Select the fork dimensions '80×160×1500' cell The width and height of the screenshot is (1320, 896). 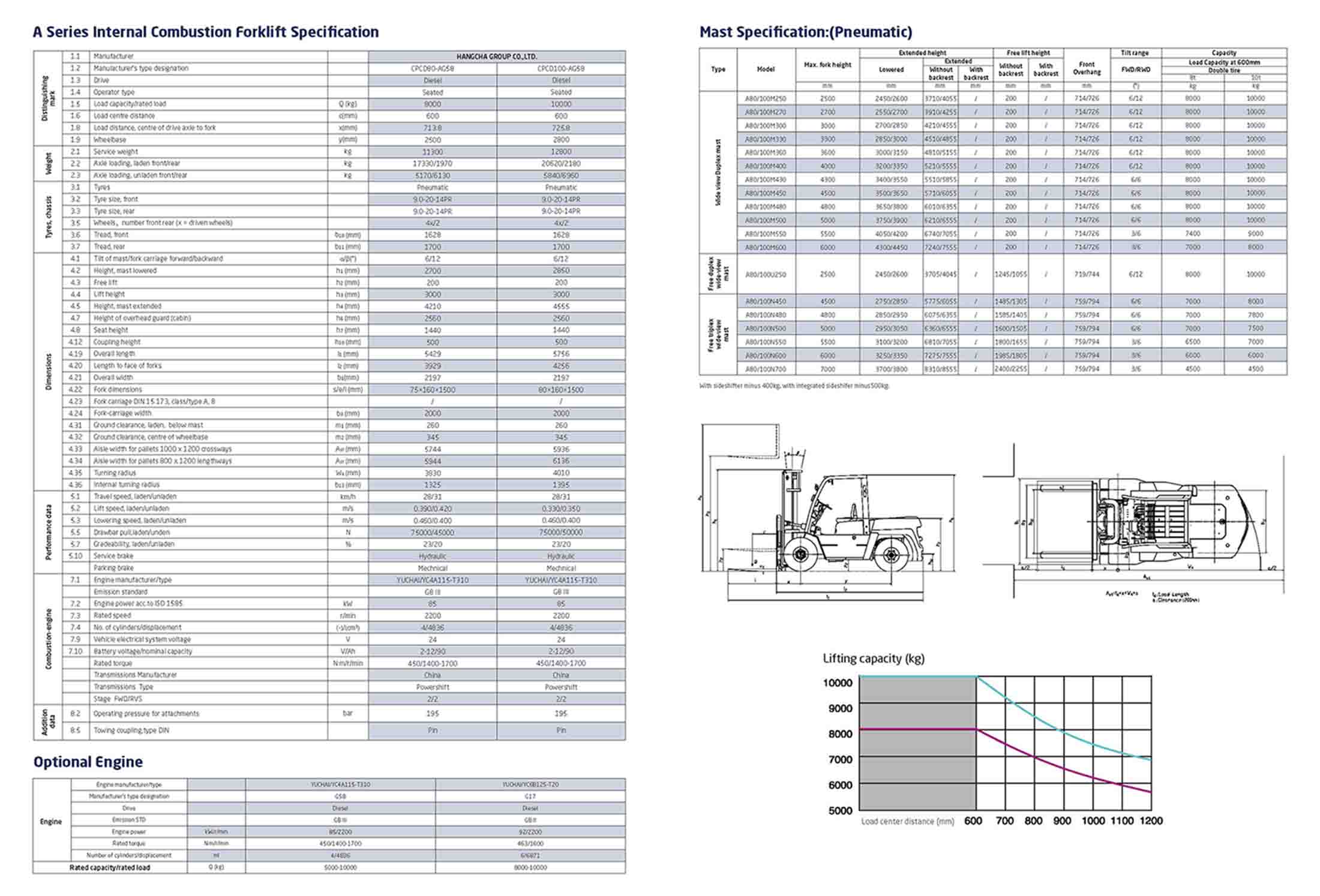(x=561, y=390)
